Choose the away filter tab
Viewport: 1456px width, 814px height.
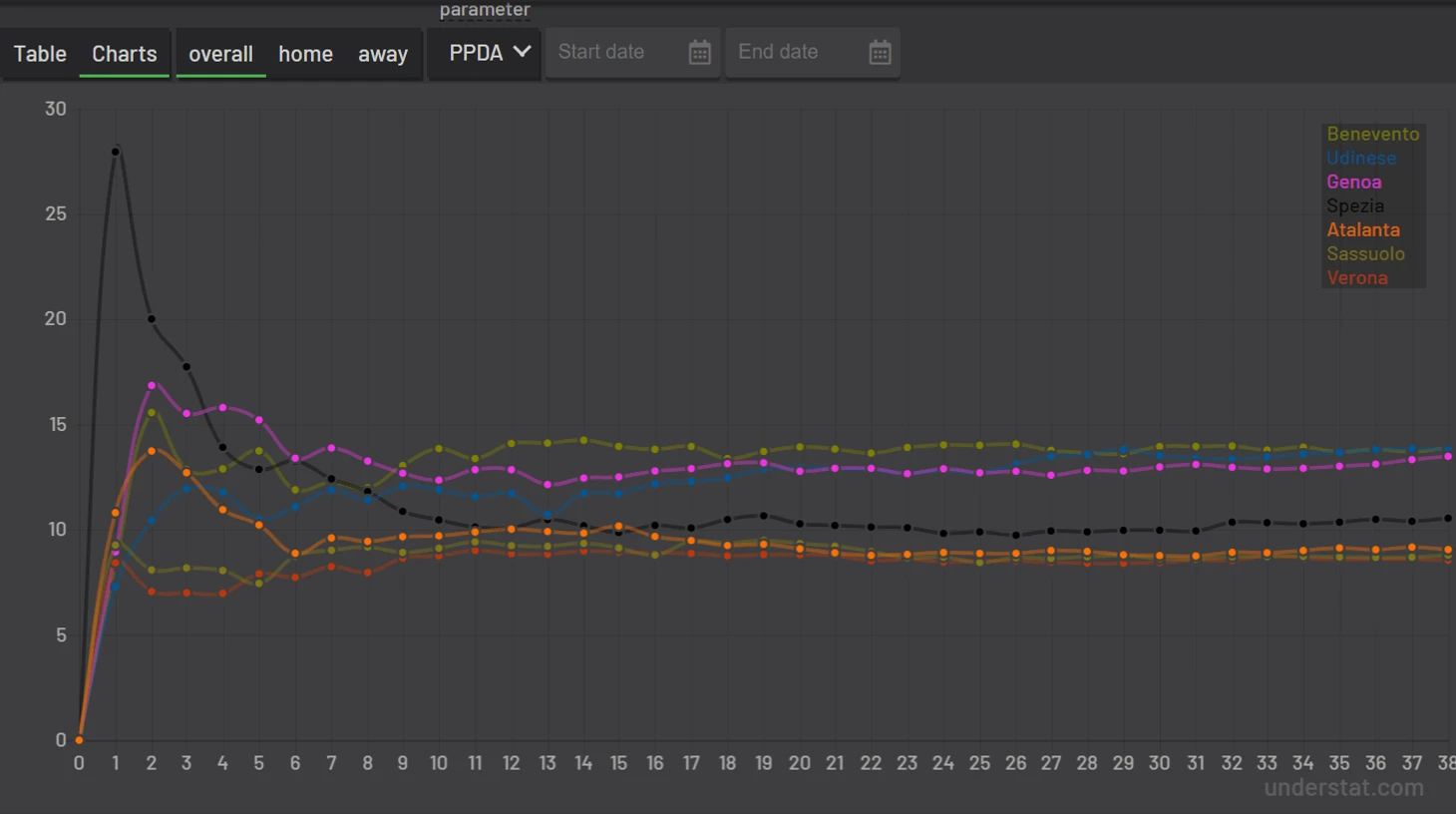pyautogui.click(x=383, y=54)
